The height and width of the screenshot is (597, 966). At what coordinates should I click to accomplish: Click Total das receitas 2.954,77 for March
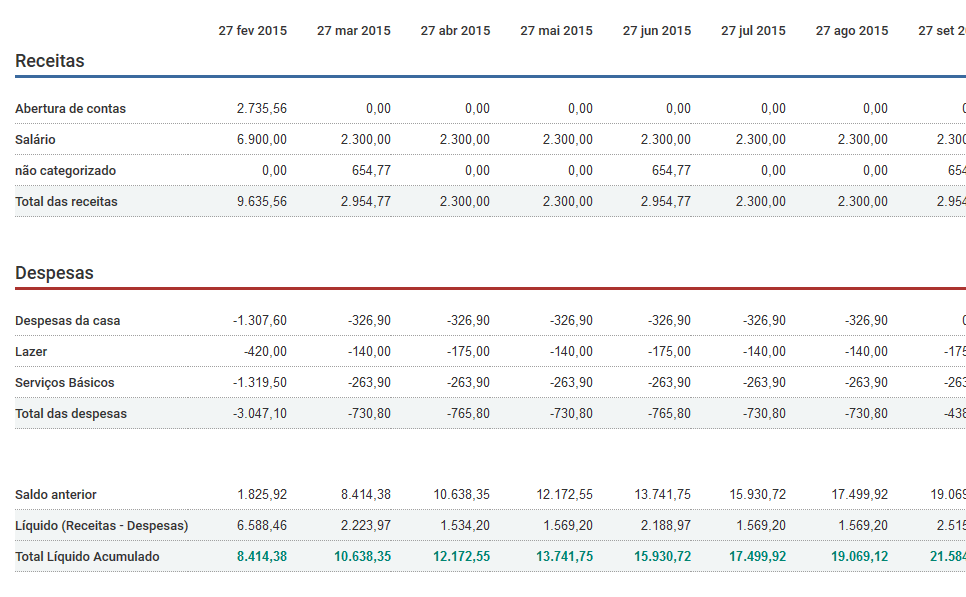365,201
